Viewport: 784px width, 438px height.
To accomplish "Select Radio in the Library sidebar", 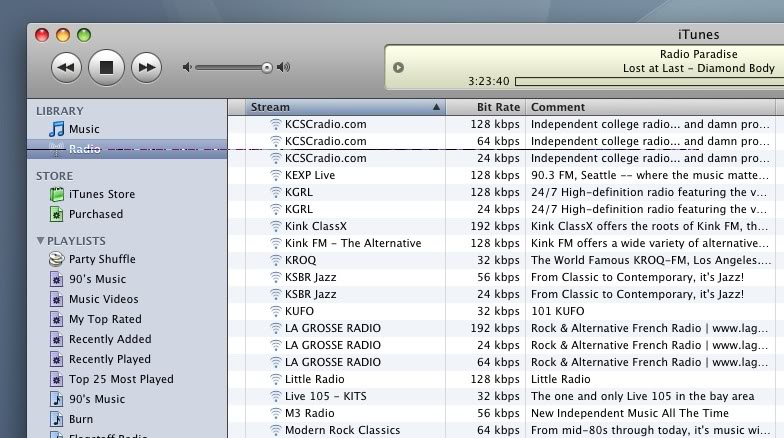I will pos(127,149).
